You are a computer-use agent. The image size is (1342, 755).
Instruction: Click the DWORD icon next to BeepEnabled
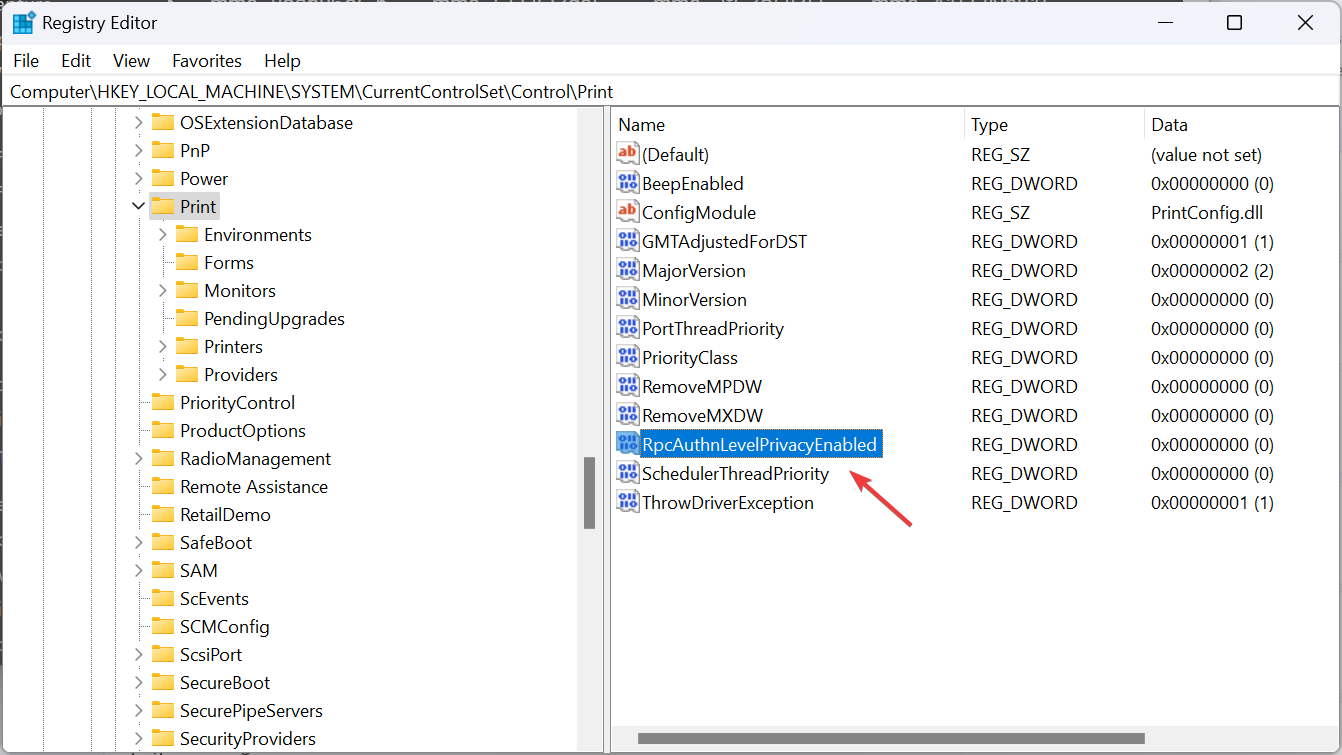627,183
